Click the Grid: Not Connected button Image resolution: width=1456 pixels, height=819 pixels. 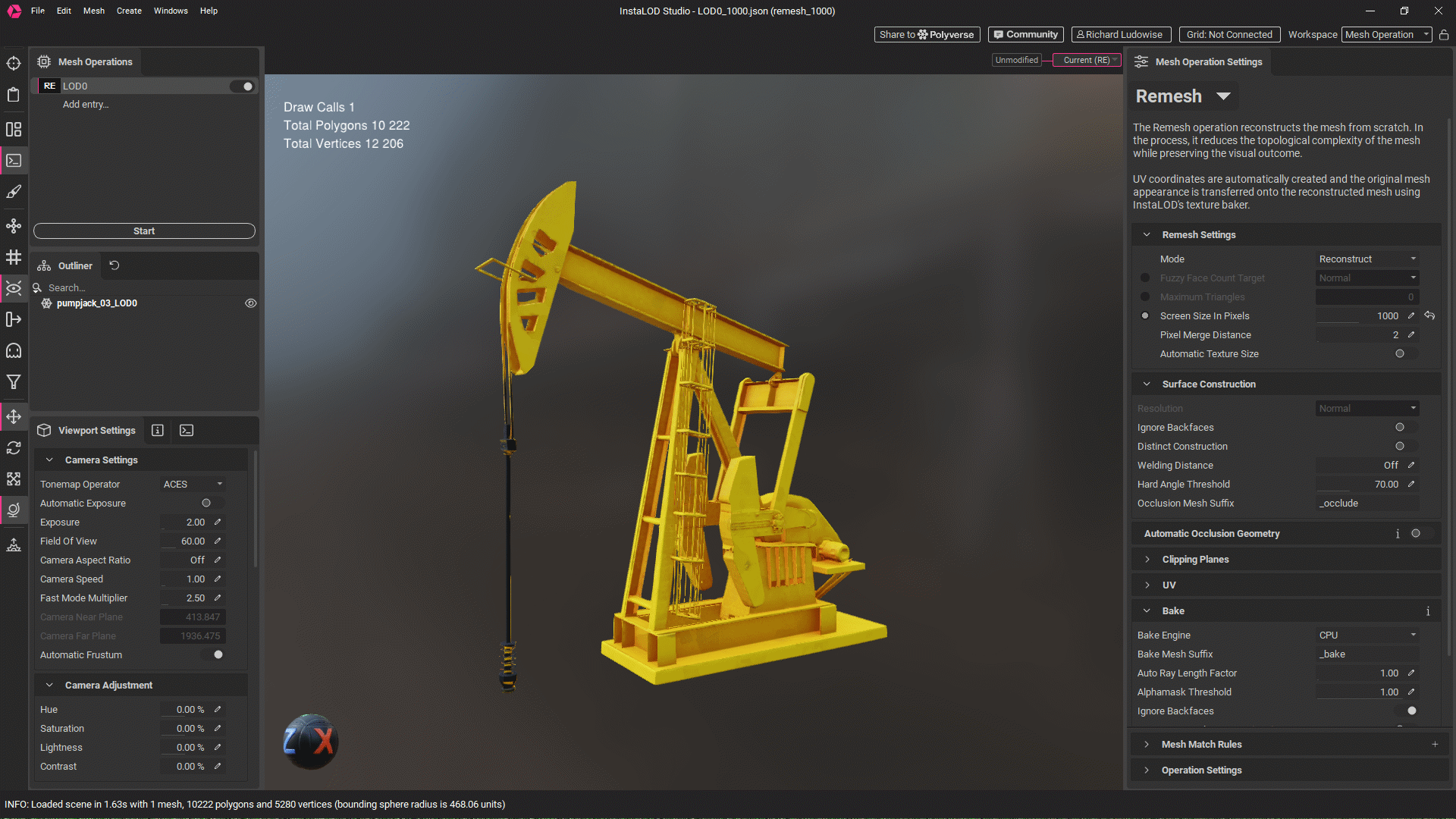pos(1229,35)
